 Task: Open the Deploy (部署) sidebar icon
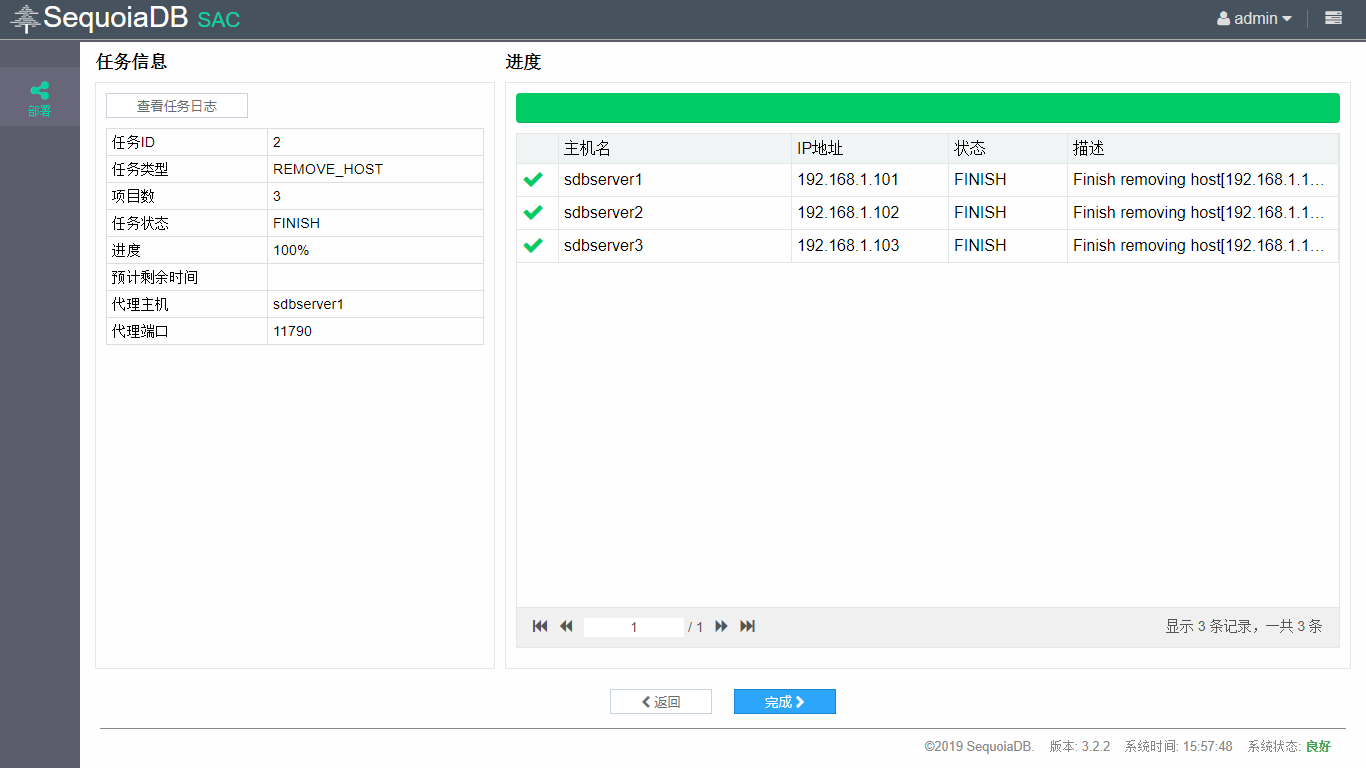coord(39,98)
